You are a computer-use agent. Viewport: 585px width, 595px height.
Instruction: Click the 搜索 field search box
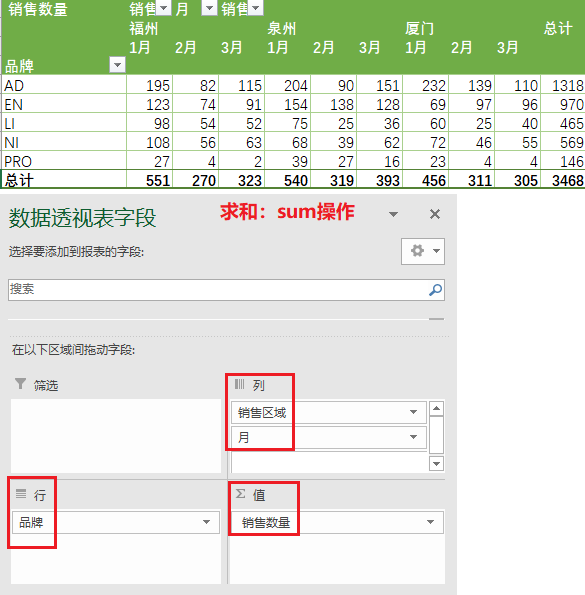226,290
